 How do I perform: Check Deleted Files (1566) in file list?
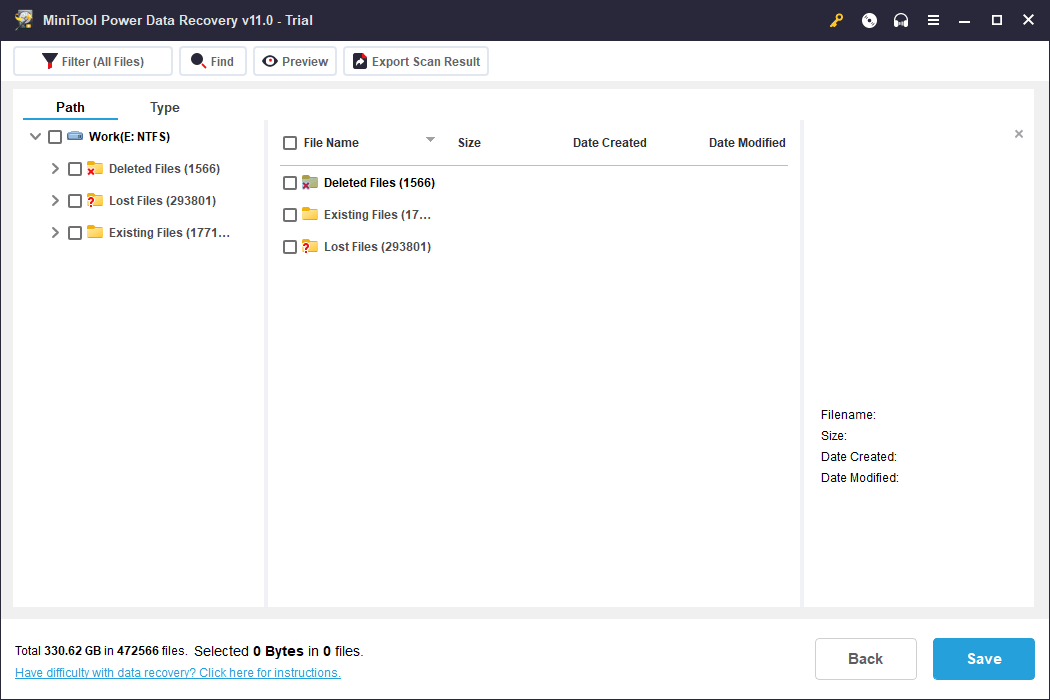click(290, 183)
